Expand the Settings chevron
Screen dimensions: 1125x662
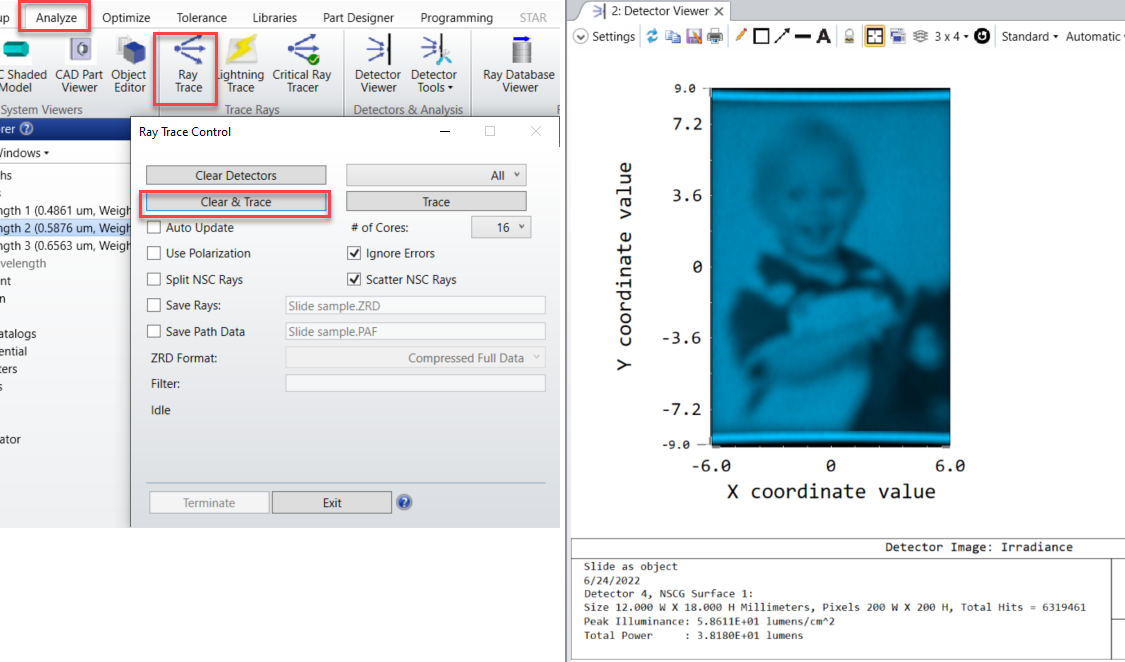580,36
